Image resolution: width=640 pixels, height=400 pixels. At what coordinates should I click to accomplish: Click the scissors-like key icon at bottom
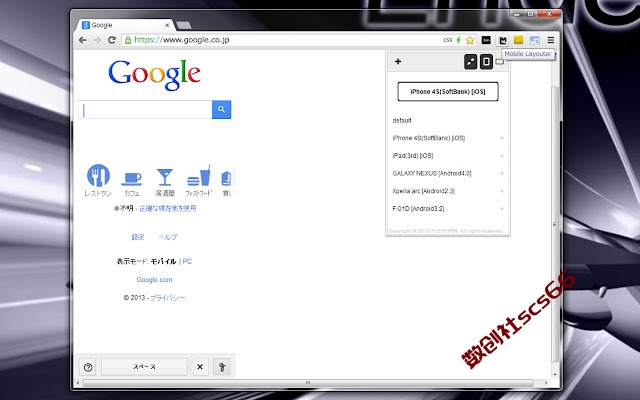click(x=222, y=367)
